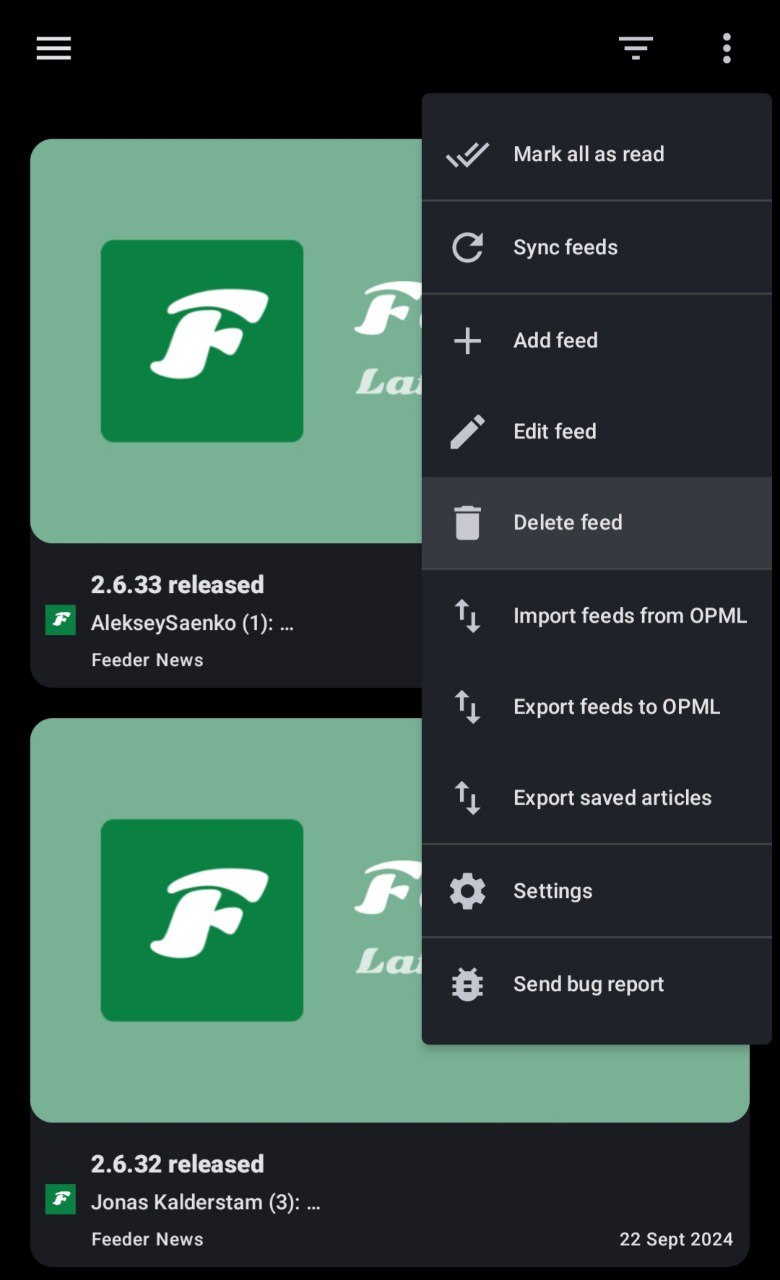Viewport: 780px width, 1280px height.
Task: Select Export feeds to OPML
Action: tap(616, 707)
